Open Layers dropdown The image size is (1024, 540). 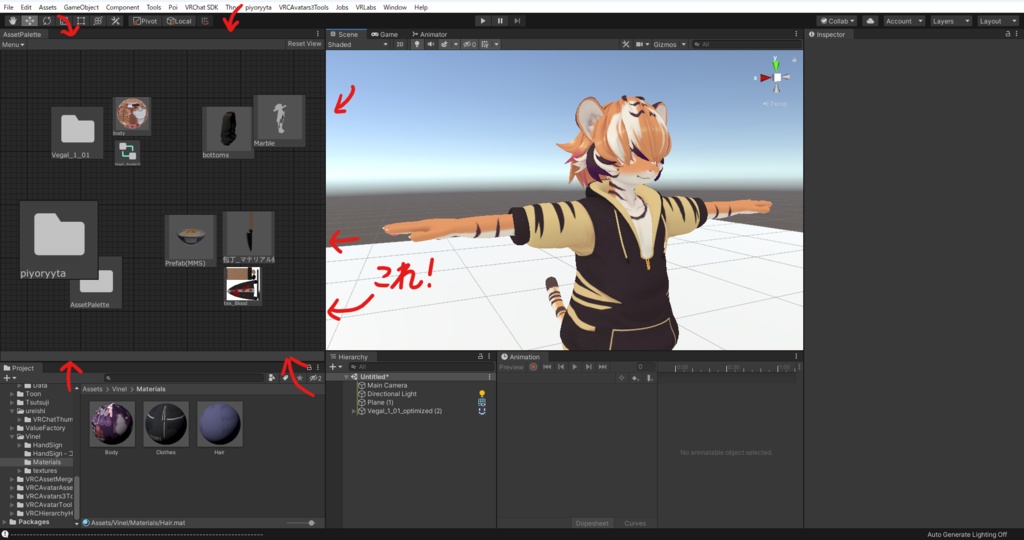951,21
